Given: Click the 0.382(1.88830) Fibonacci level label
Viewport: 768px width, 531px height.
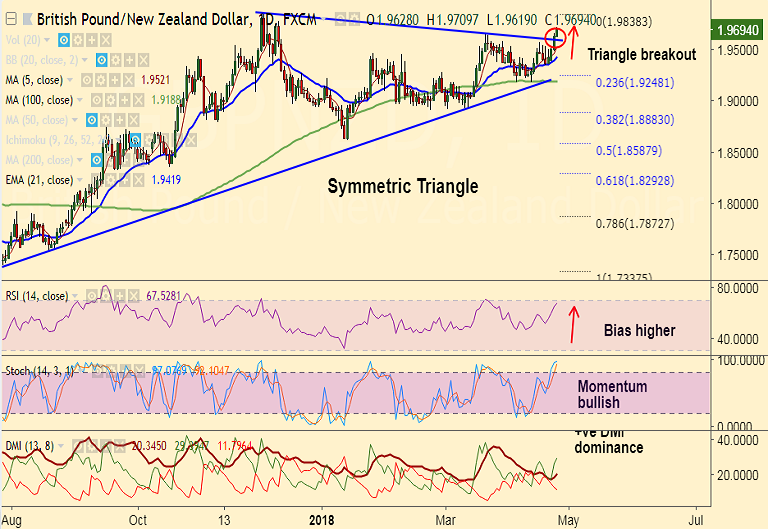Looking at the screenshot, I should [635, 120].
